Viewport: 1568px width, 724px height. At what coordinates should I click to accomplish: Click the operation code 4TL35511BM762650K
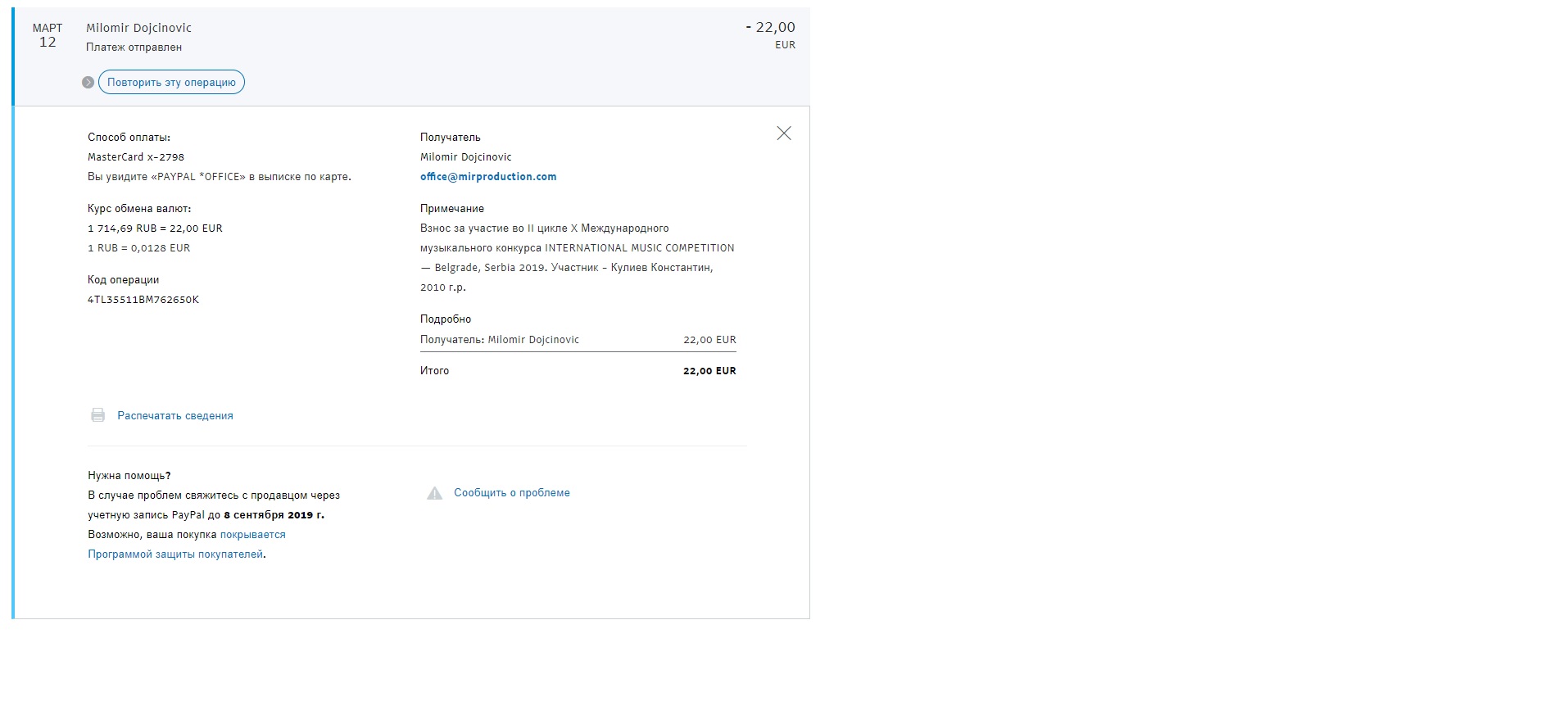point(143,300)
